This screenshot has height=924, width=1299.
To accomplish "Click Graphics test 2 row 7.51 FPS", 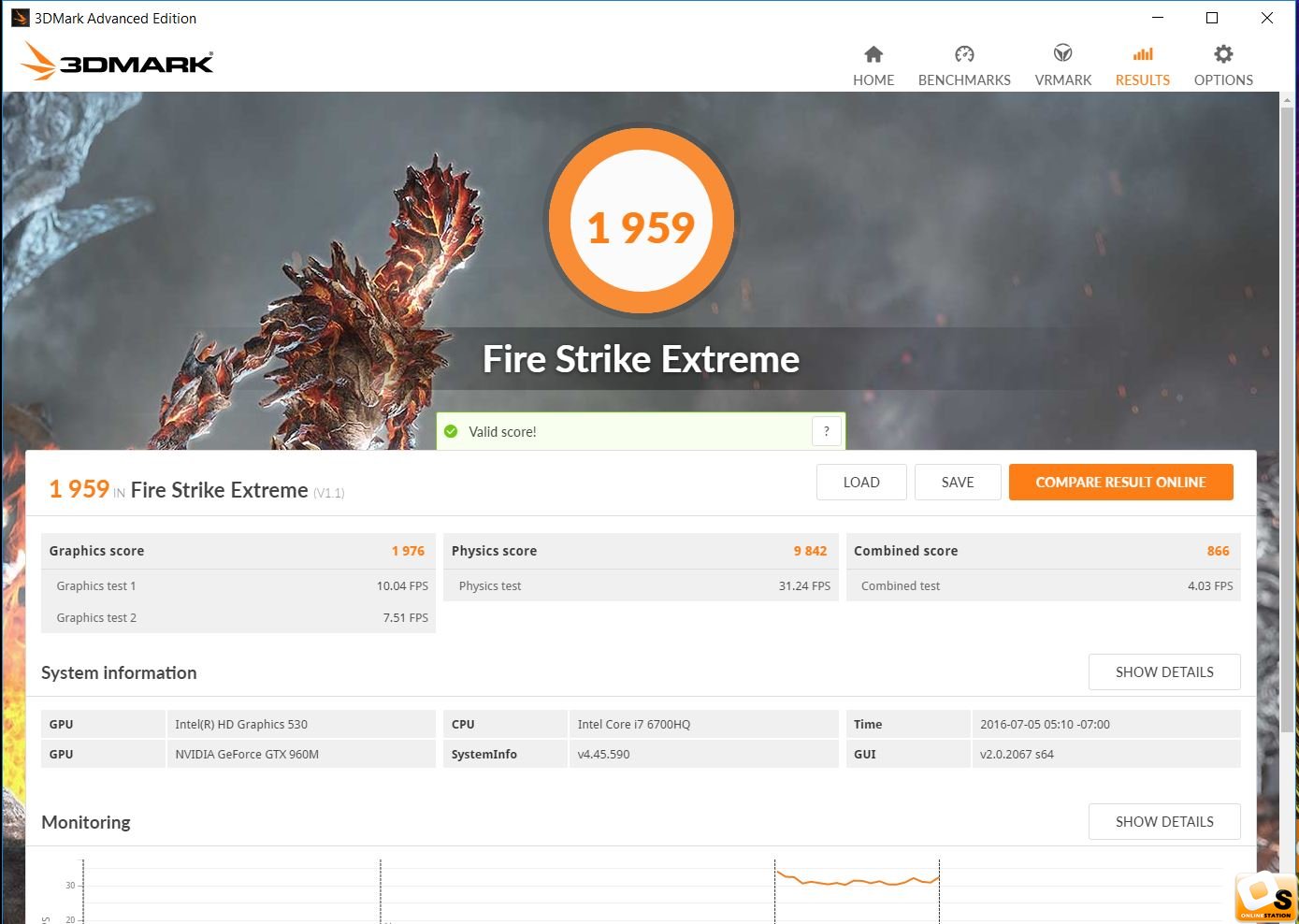I will [x=238, y=617].
